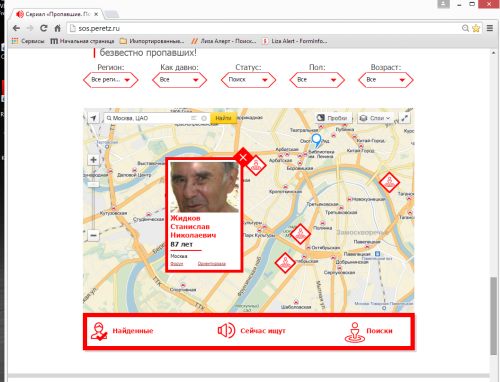Select the search marker near Oktyabrskaya
500x382 pixels.
(x=300, y=234)
